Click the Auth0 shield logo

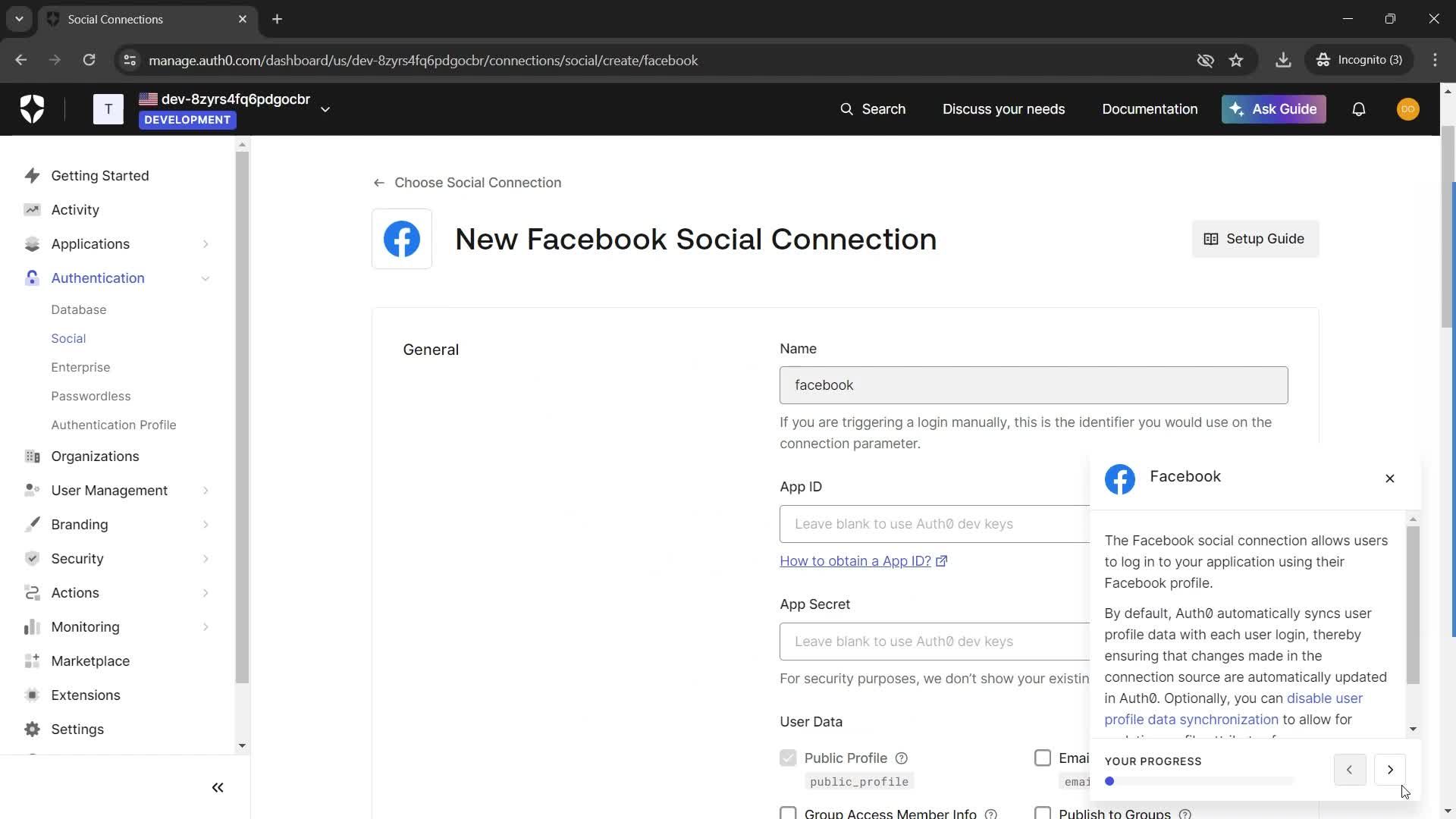[x=32, y=109]
